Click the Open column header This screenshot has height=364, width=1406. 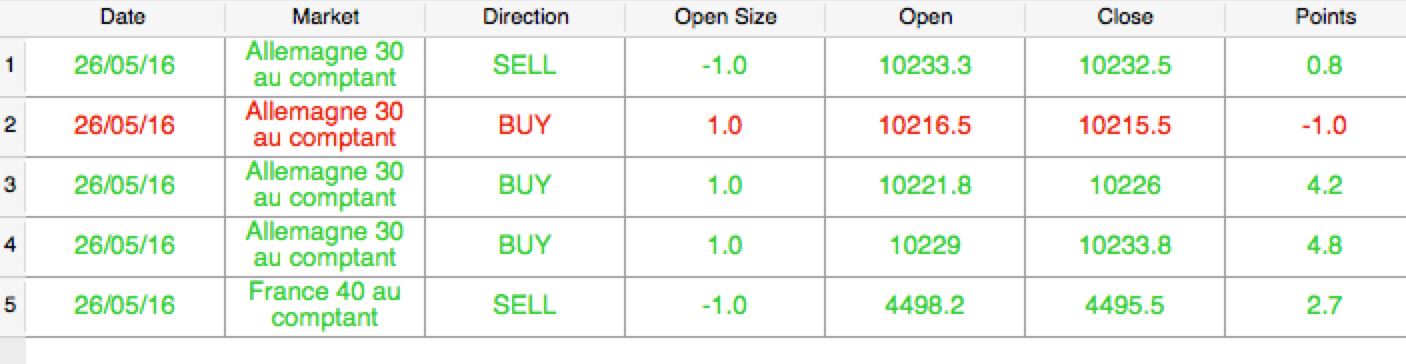point(925,17)
